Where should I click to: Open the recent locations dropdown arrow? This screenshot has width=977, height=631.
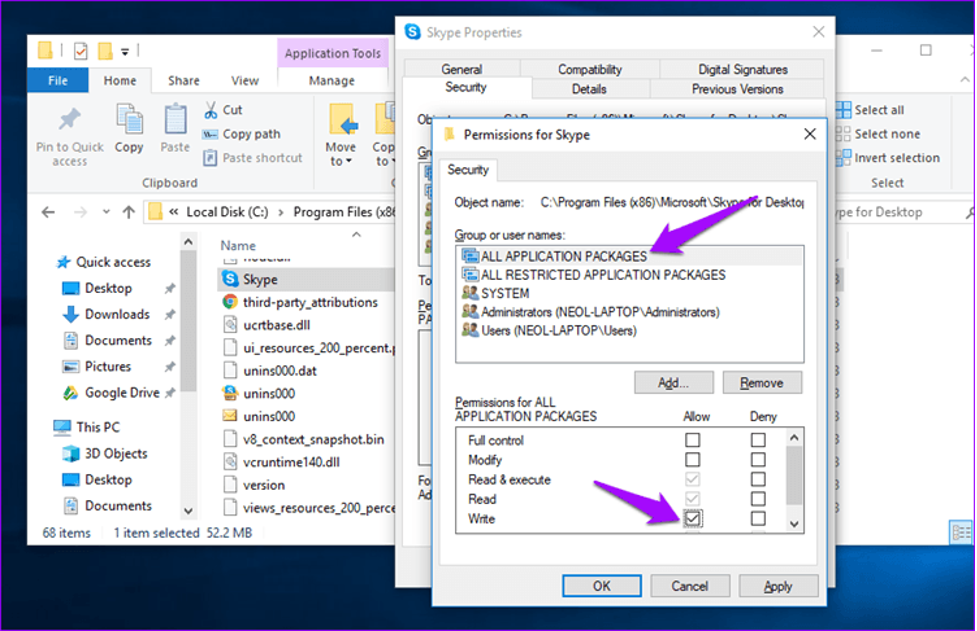106,212
